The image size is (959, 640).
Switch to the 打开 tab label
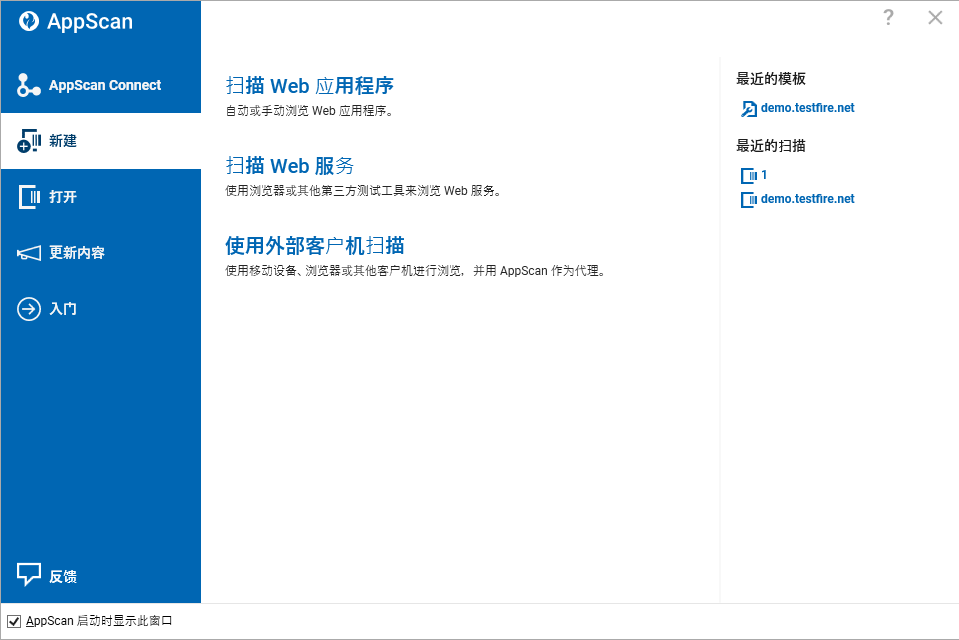tap(63, 197)
